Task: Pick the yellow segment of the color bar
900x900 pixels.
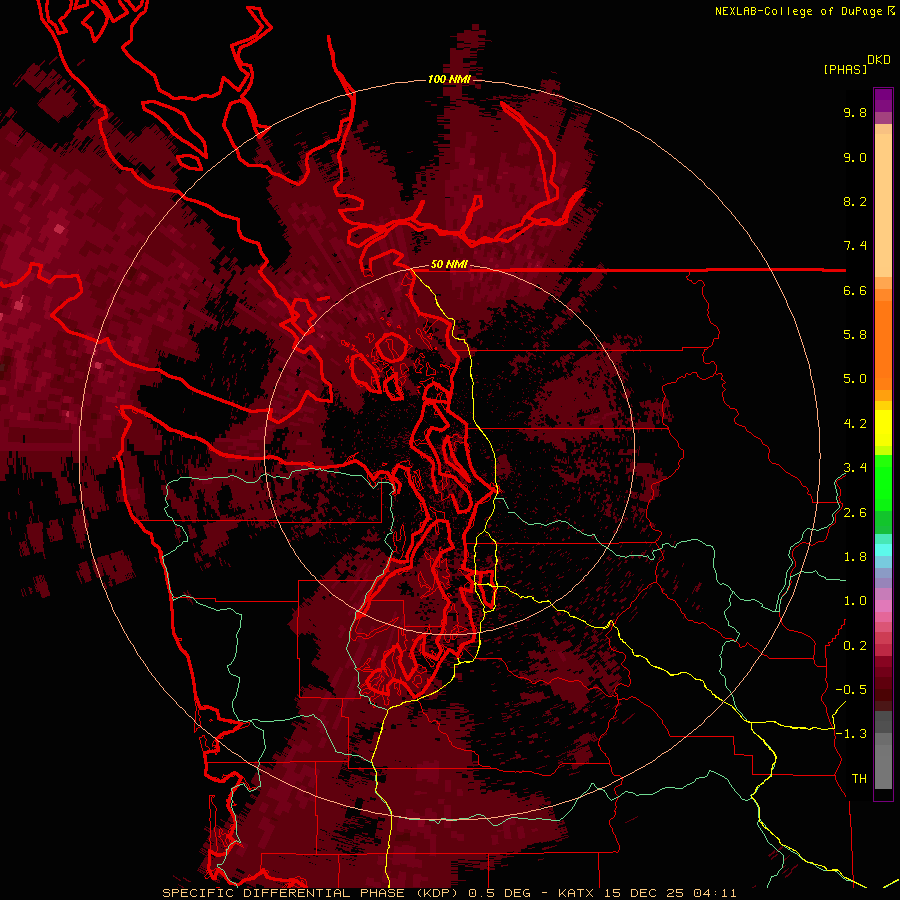Action: [883, 428]
